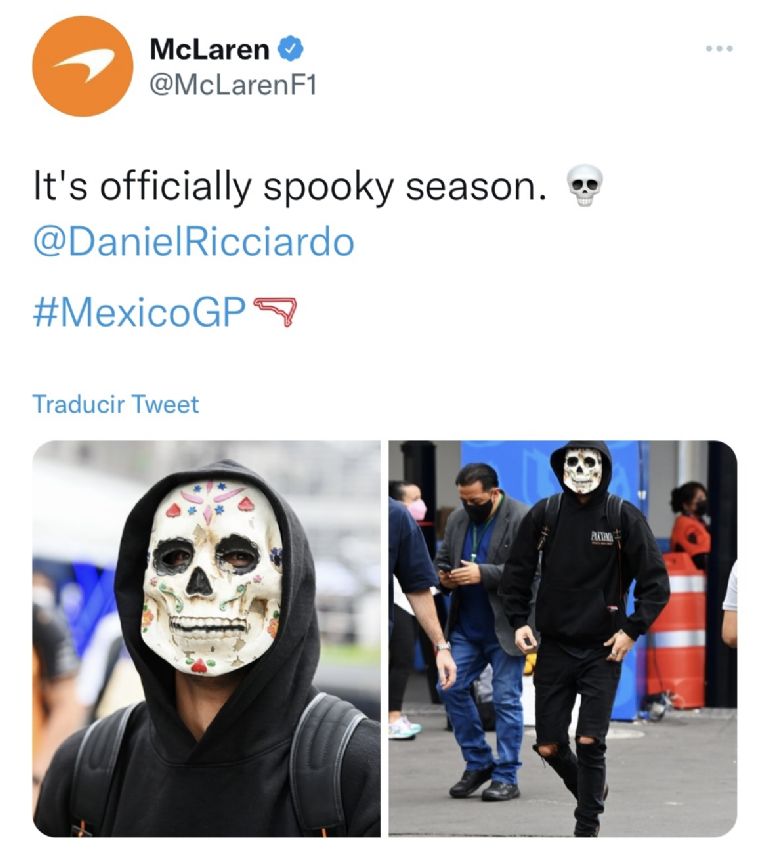Open the #MexicoGP hashtag
The image size is (768, 850).
(x=140, y=312)
